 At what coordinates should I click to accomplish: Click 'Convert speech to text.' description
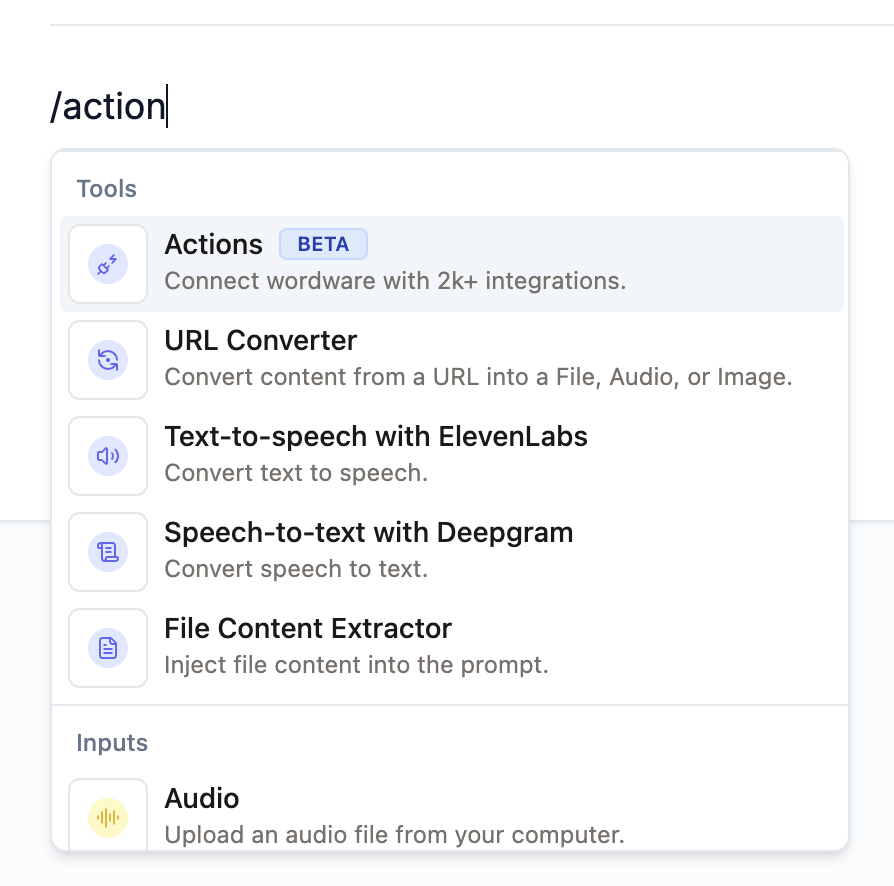(x=296, y=569)
